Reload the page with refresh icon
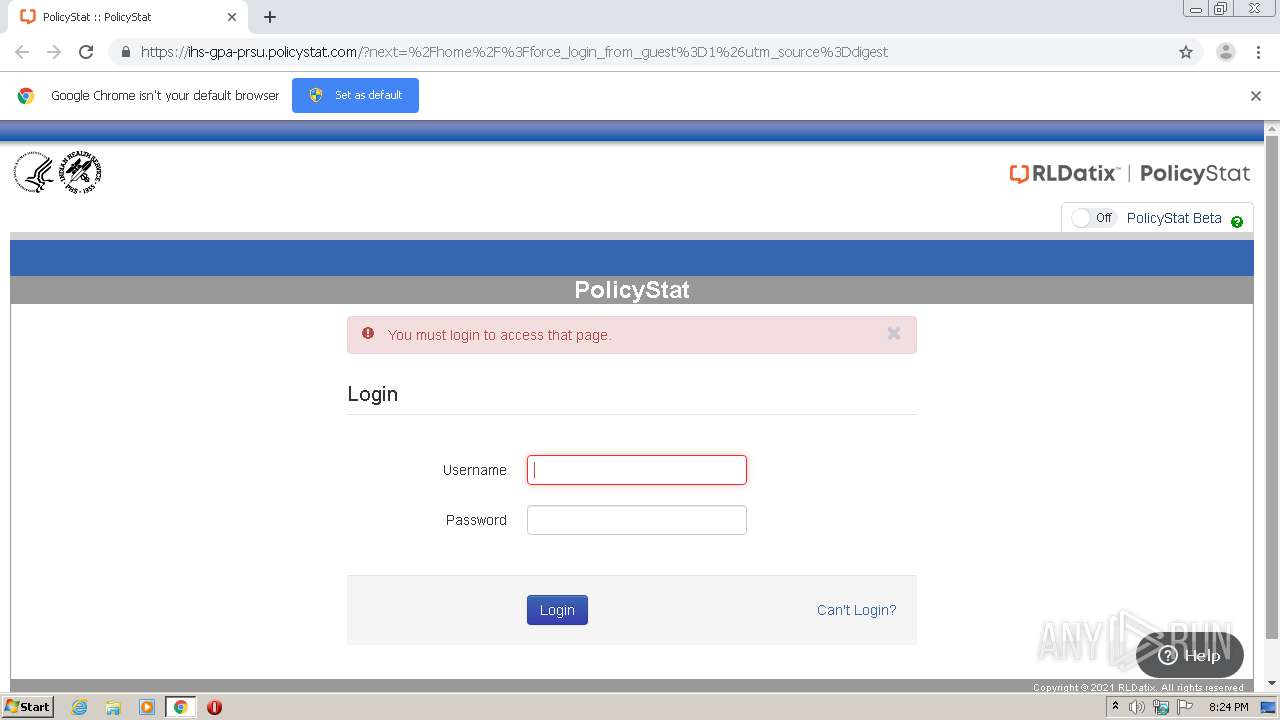Screen dimensions: 1280x720 [x=86, y=52]
